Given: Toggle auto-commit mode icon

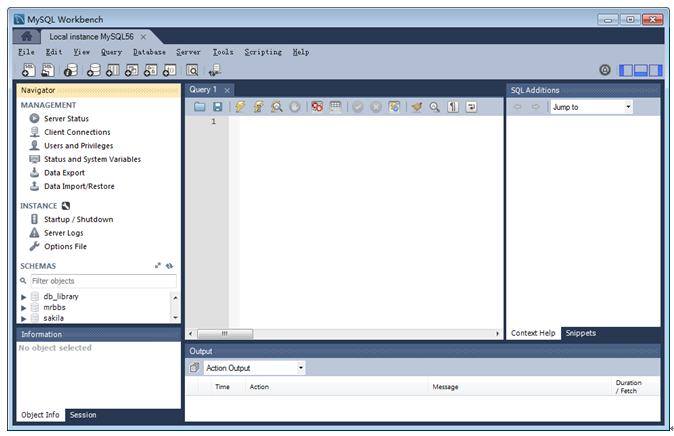Looking at the screenshot, I should pyautogui.click(x=394, y=107).
